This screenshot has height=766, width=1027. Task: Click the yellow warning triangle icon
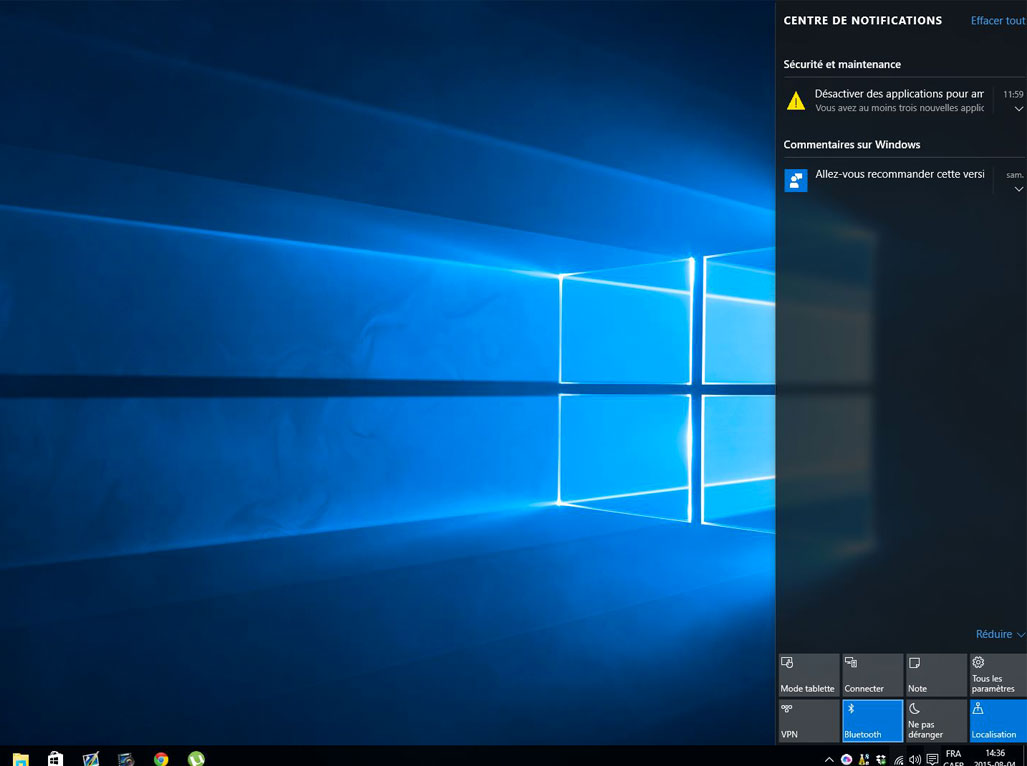point(796,101)
